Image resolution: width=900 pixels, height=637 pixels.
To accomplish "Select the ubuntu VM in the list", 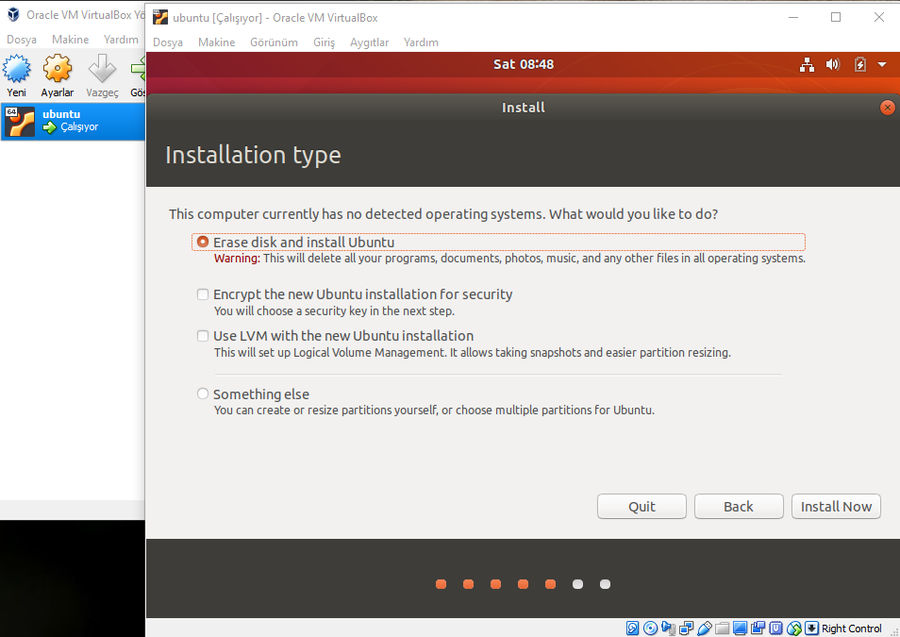I will pos(72,121).
